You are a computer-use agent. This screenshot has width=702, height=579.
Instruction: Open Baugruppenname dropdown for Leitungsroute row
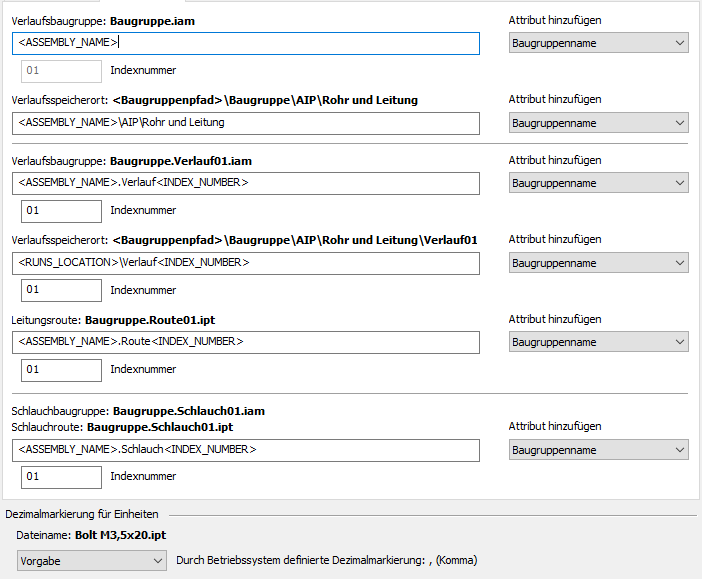click(x=598, y=343)
